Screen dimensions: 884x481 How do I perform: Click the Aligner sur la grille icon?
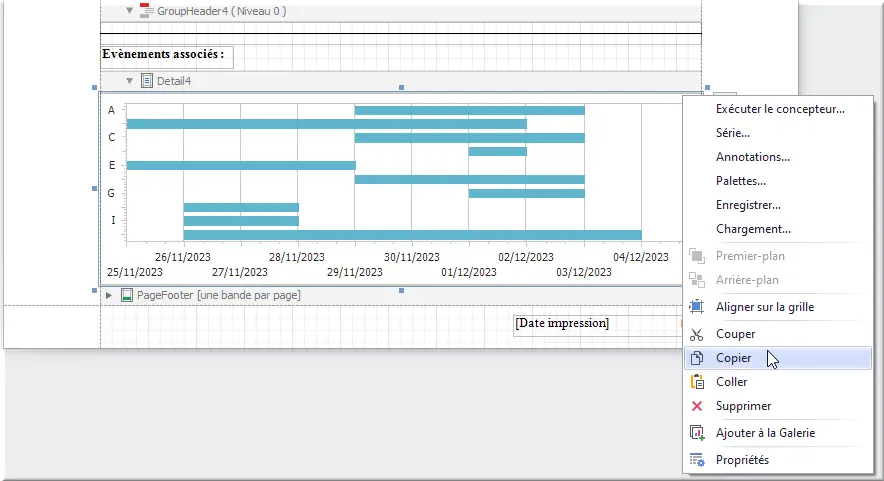[697, 307]
